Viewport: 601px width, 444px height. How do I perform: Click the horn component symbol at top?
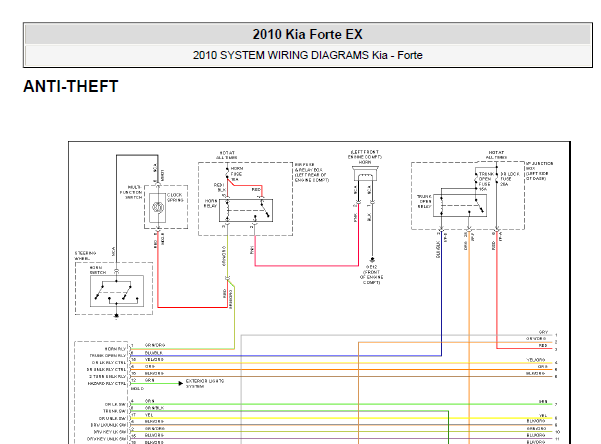point(365,174)
